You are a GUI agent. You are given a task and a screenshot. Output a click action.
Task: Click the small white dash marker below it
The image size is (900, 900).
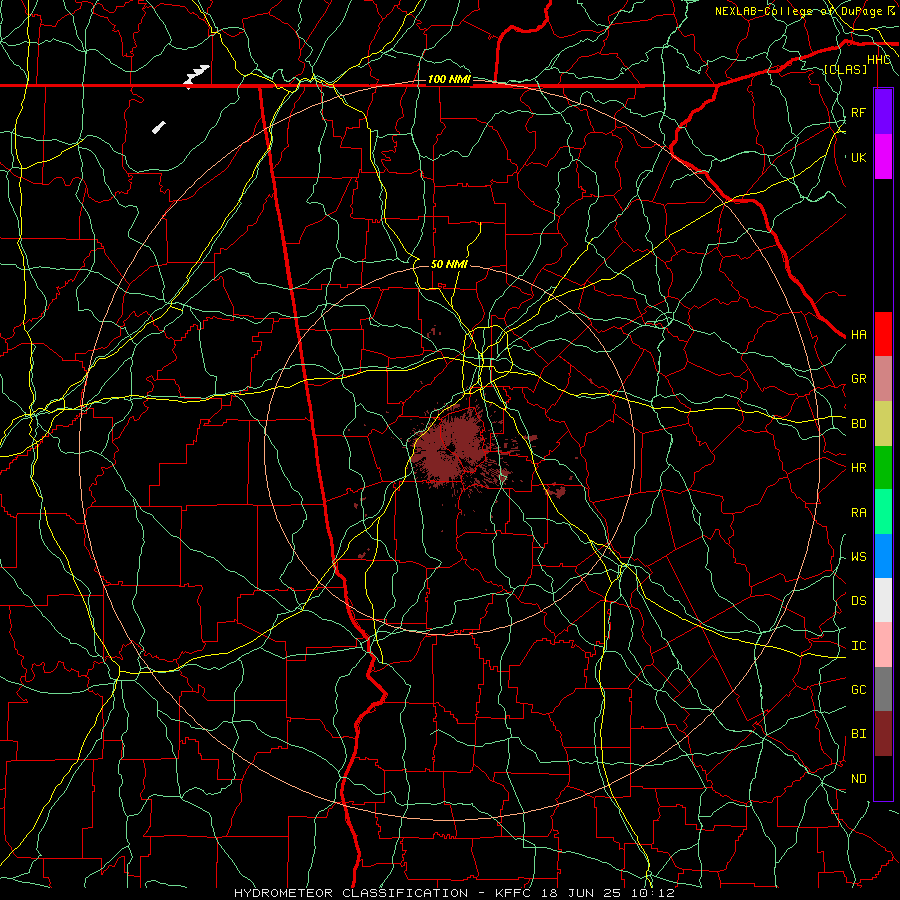click(159, 127)
